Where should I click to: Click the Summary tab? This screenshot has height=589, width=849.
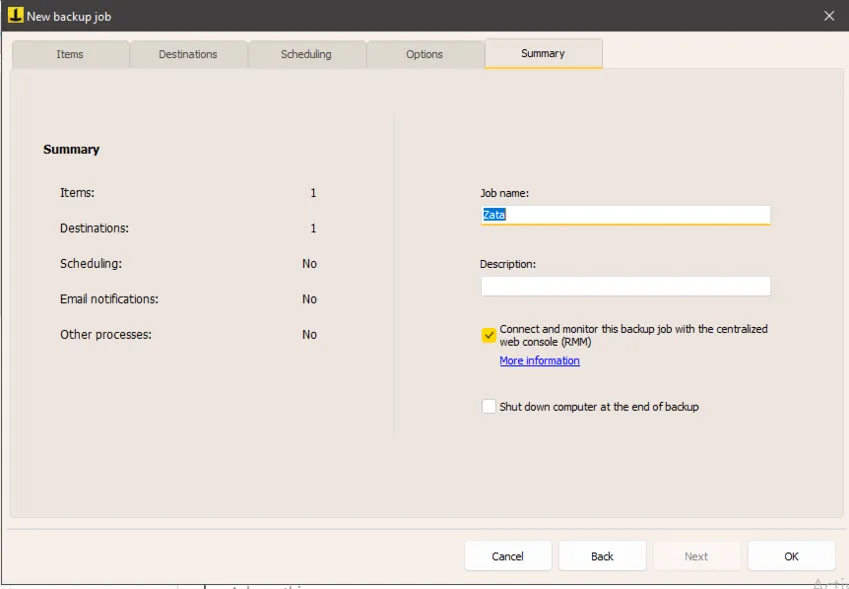click(x=543, y=54)
